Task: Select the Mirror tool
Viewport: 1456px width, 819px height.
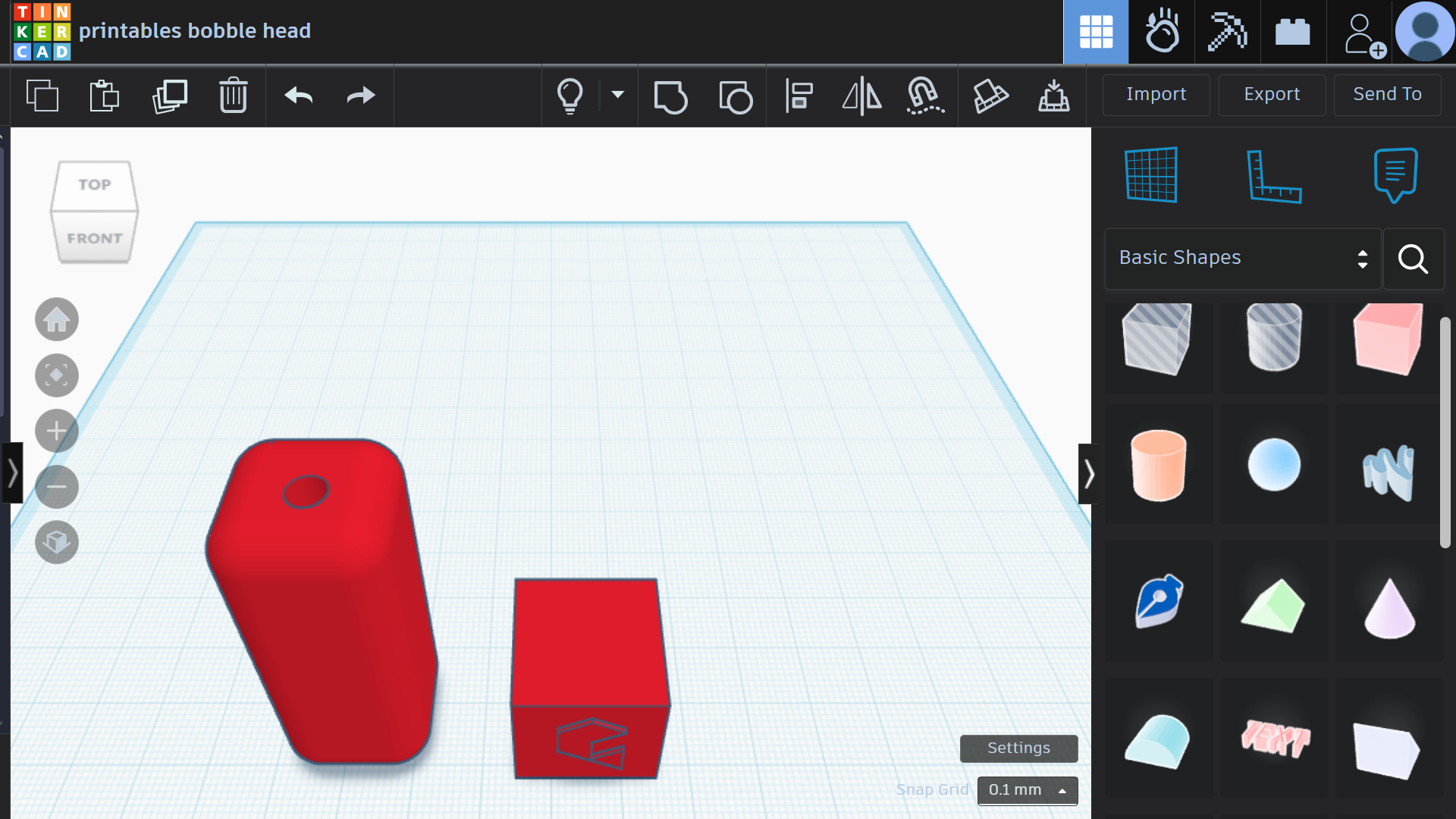Action: (x=862, y=96)
